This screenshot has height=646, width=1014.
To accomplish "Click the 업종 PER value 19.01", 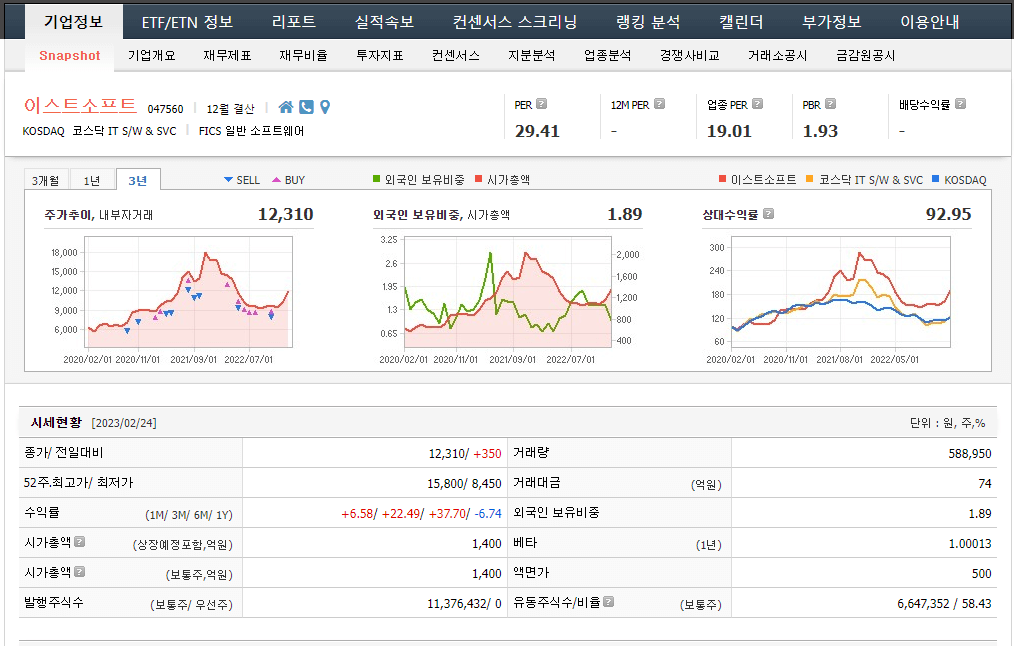I will point(729,131).
